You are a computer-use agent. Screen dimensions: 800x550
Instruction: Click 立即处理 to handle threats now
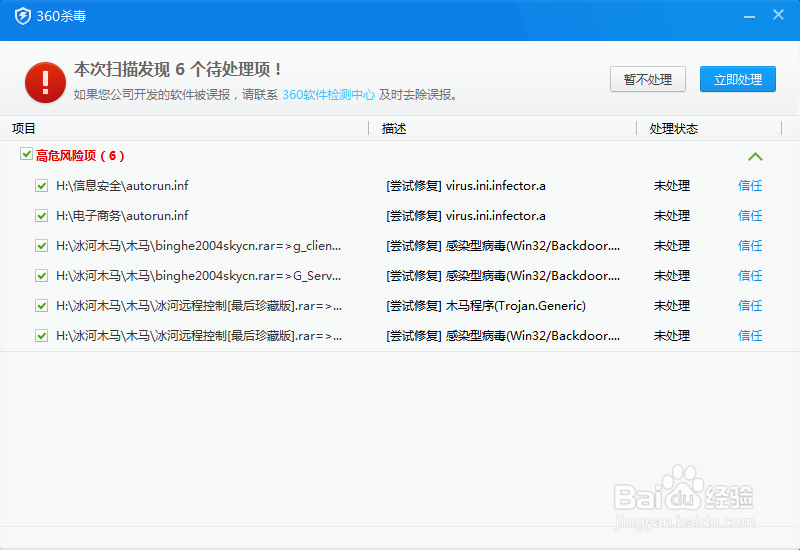point(737,79)
